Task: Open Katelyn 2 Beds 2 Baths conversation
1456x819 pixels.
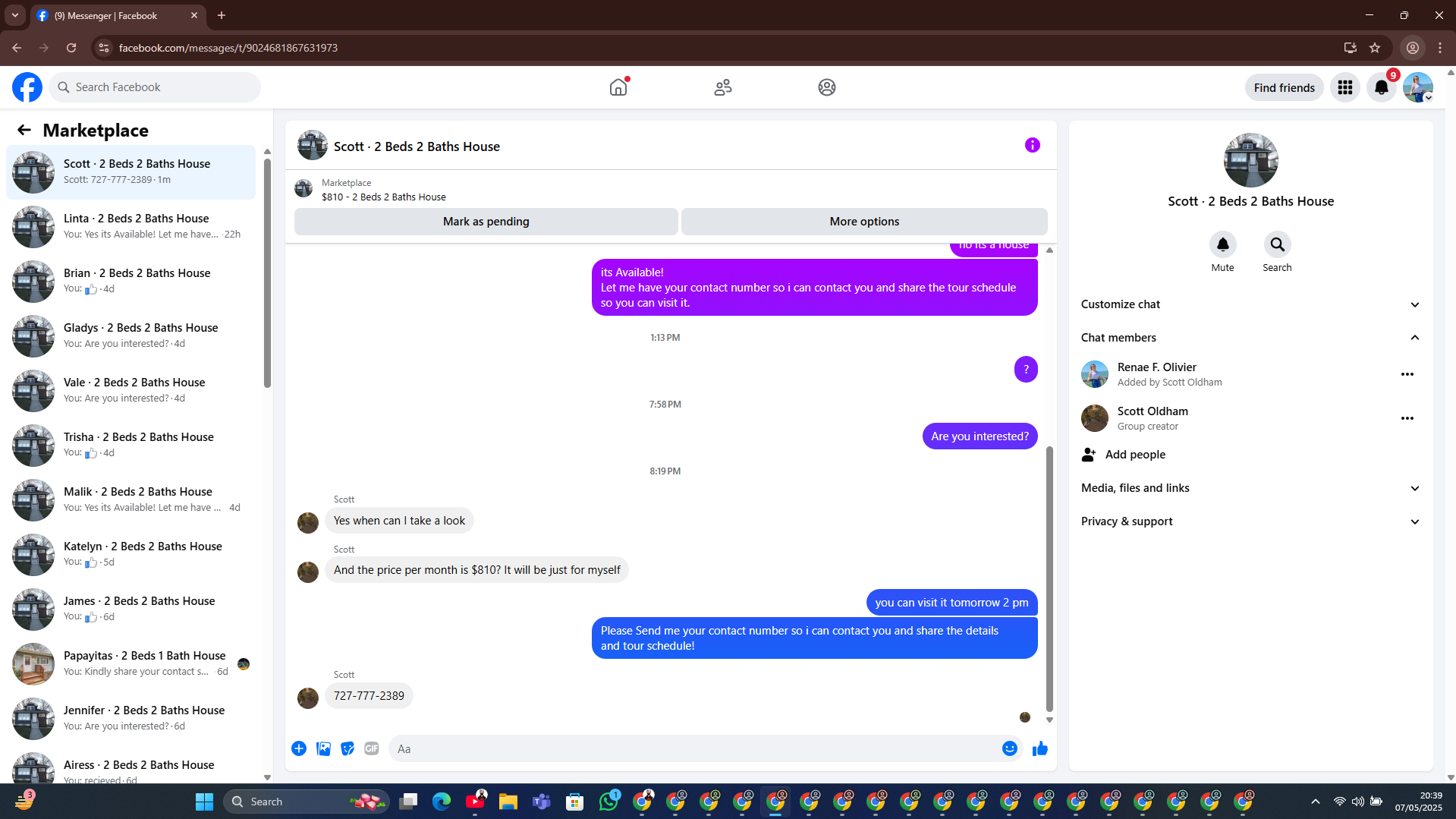Action: (131, 554)
